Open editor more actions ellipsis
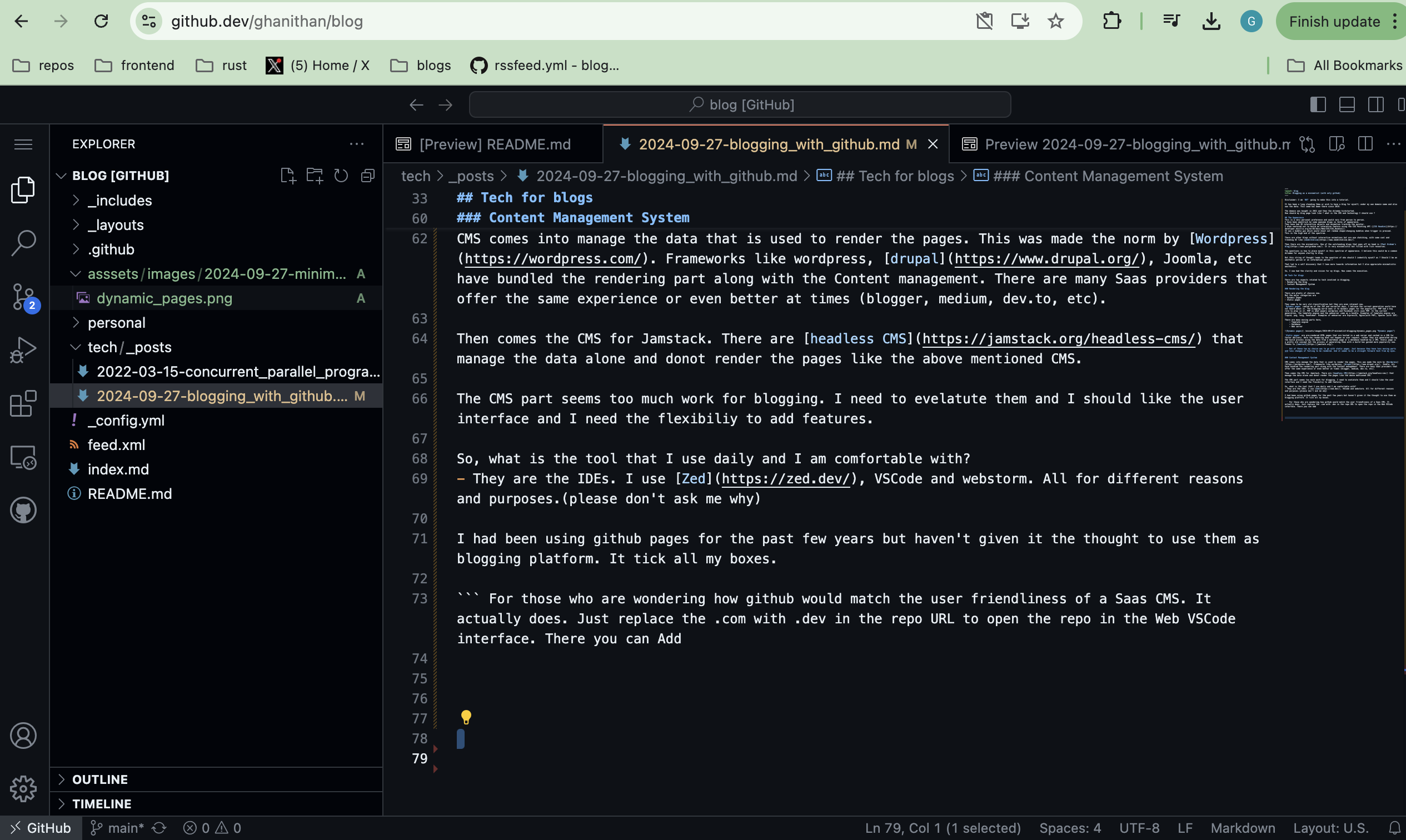This screenshot has width=1406, height=840. tap(1394, 144)
